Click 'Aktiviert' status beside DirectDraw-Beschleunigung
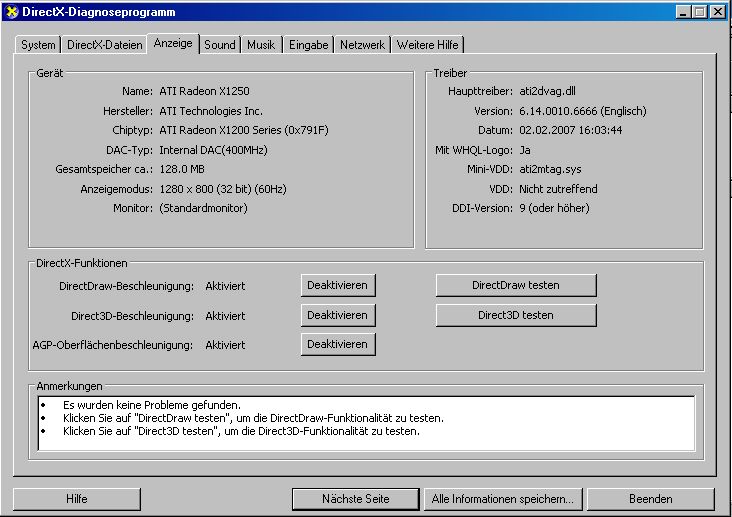 tap(225, 286)
